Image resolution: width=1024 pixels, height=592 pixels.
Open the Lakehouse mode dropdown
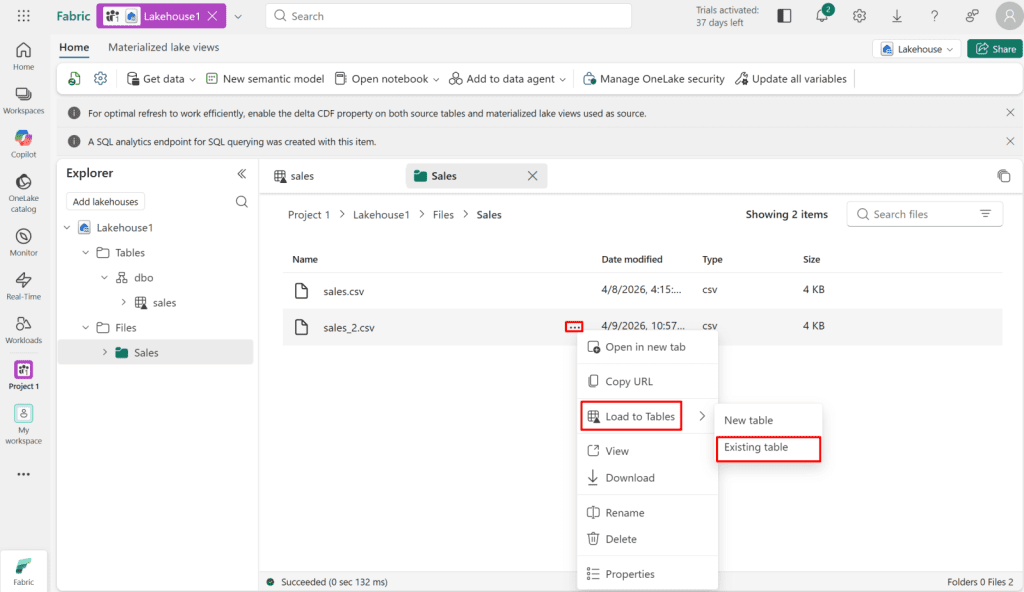917,49
